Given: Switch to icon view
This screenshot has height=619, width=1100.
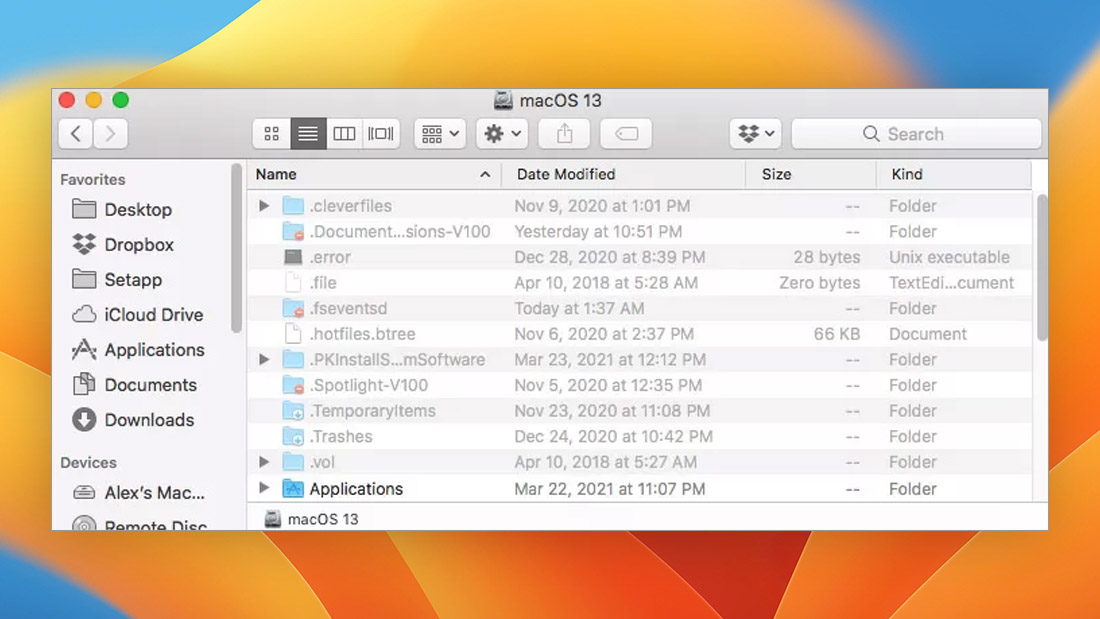Looking at the screenshot, I should click(x=271, y=133).
